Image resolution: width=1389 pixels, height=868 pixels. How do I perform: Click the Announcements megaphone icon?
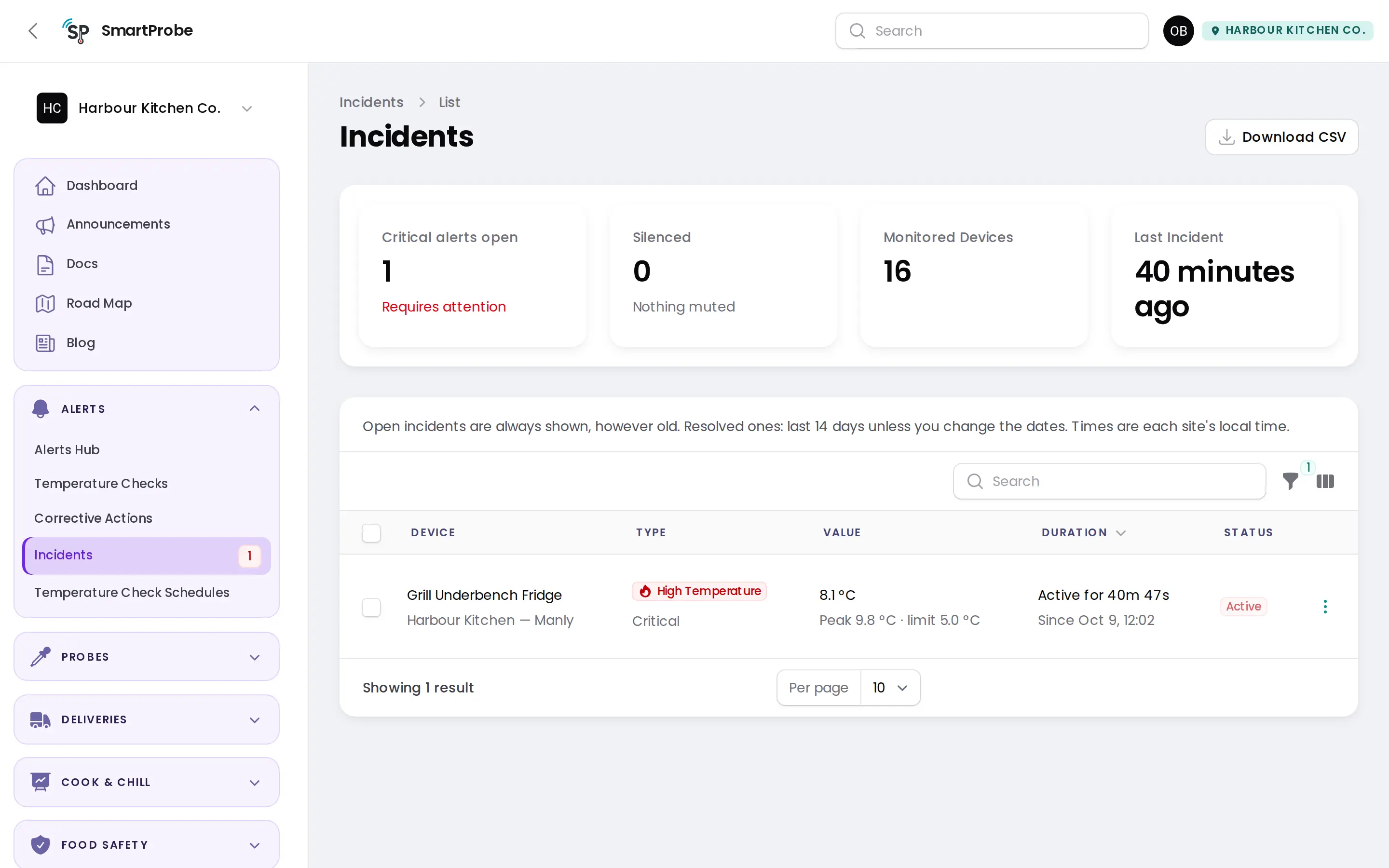point(45,224)
